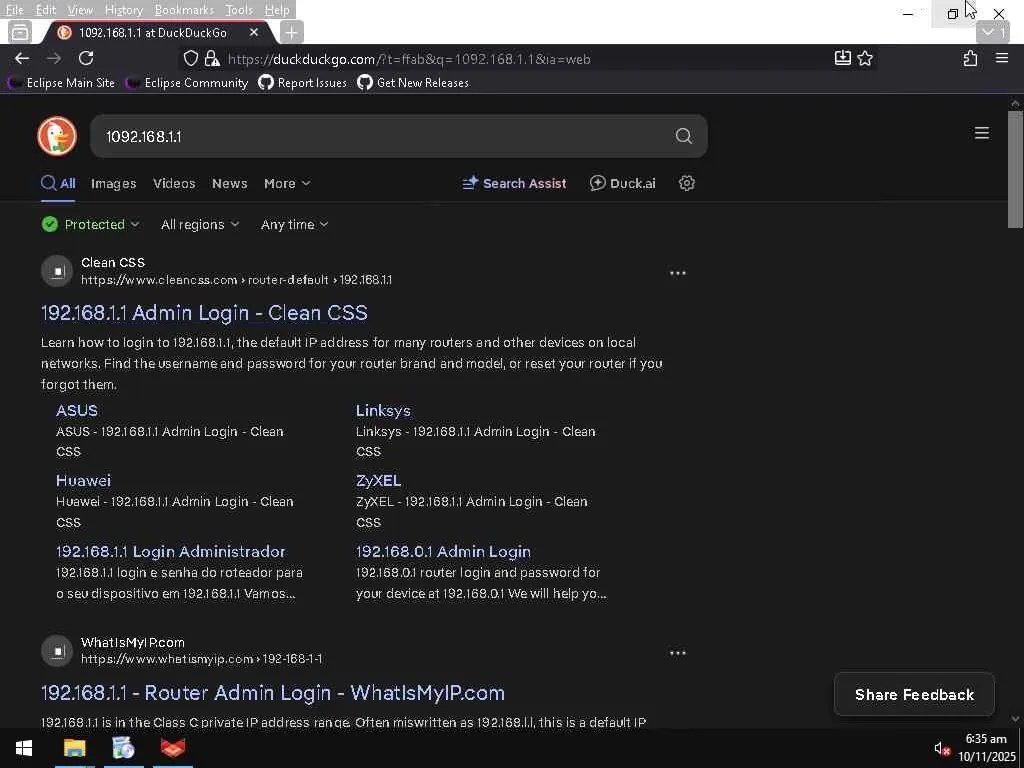Open 192.168.0.1 Admin Login sitelink
Screen dimensions: 1024x768
click(443, 552)
